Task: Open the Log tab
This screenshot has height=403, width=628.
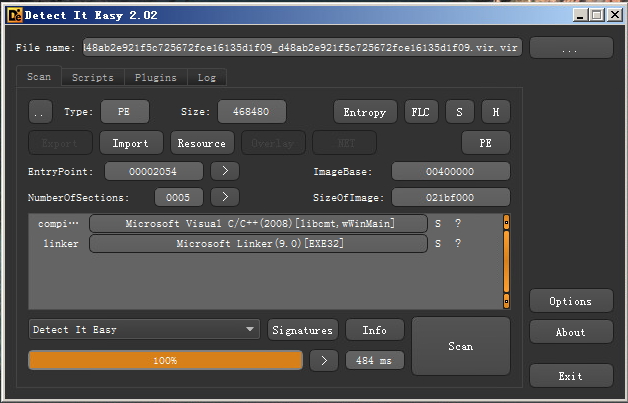Action: [207, 77]
